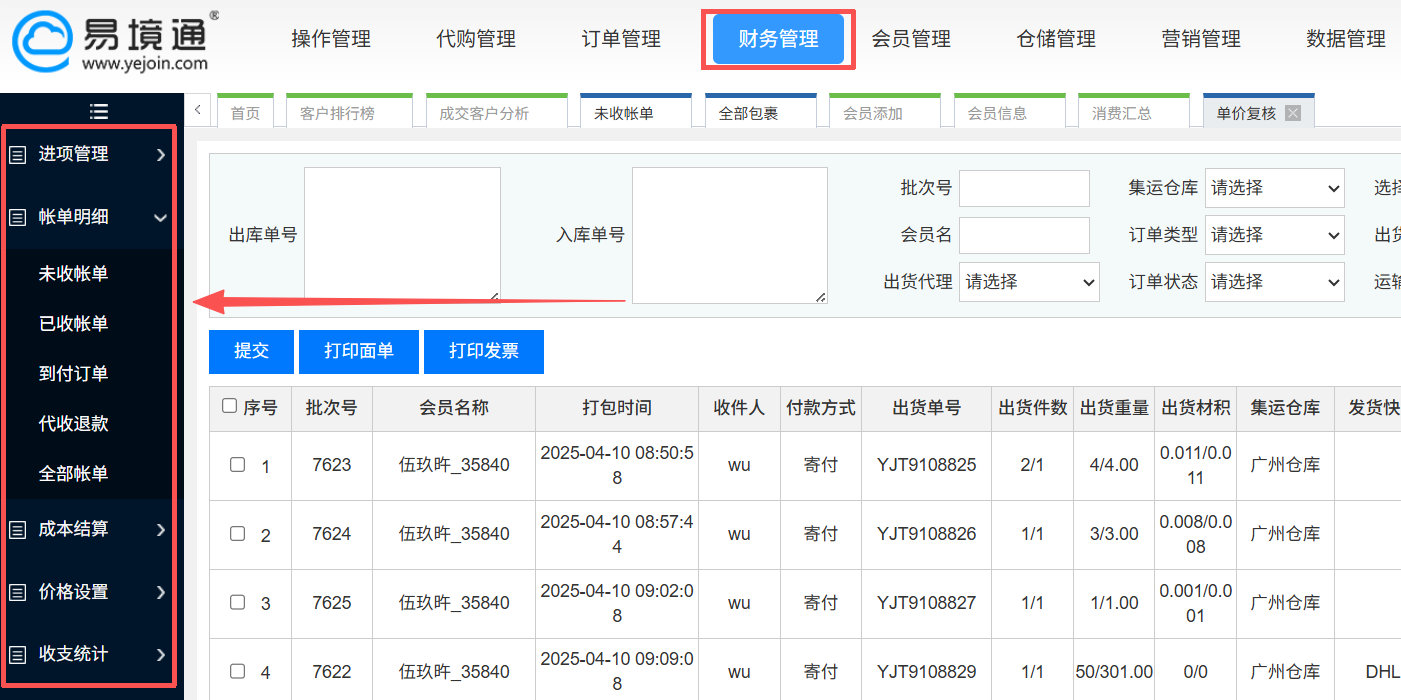
Task: Focus the 入库单号 text area
Action: pos(730,235)
